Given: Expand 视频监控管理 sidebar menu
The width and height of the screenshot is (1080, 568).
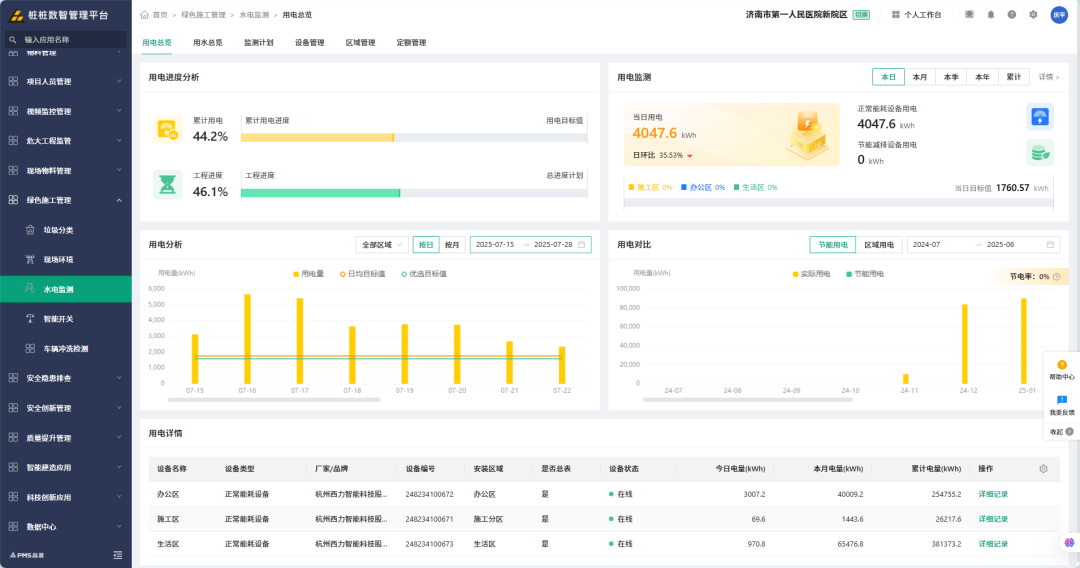Looking at the screenshot, I should [66, 111].
